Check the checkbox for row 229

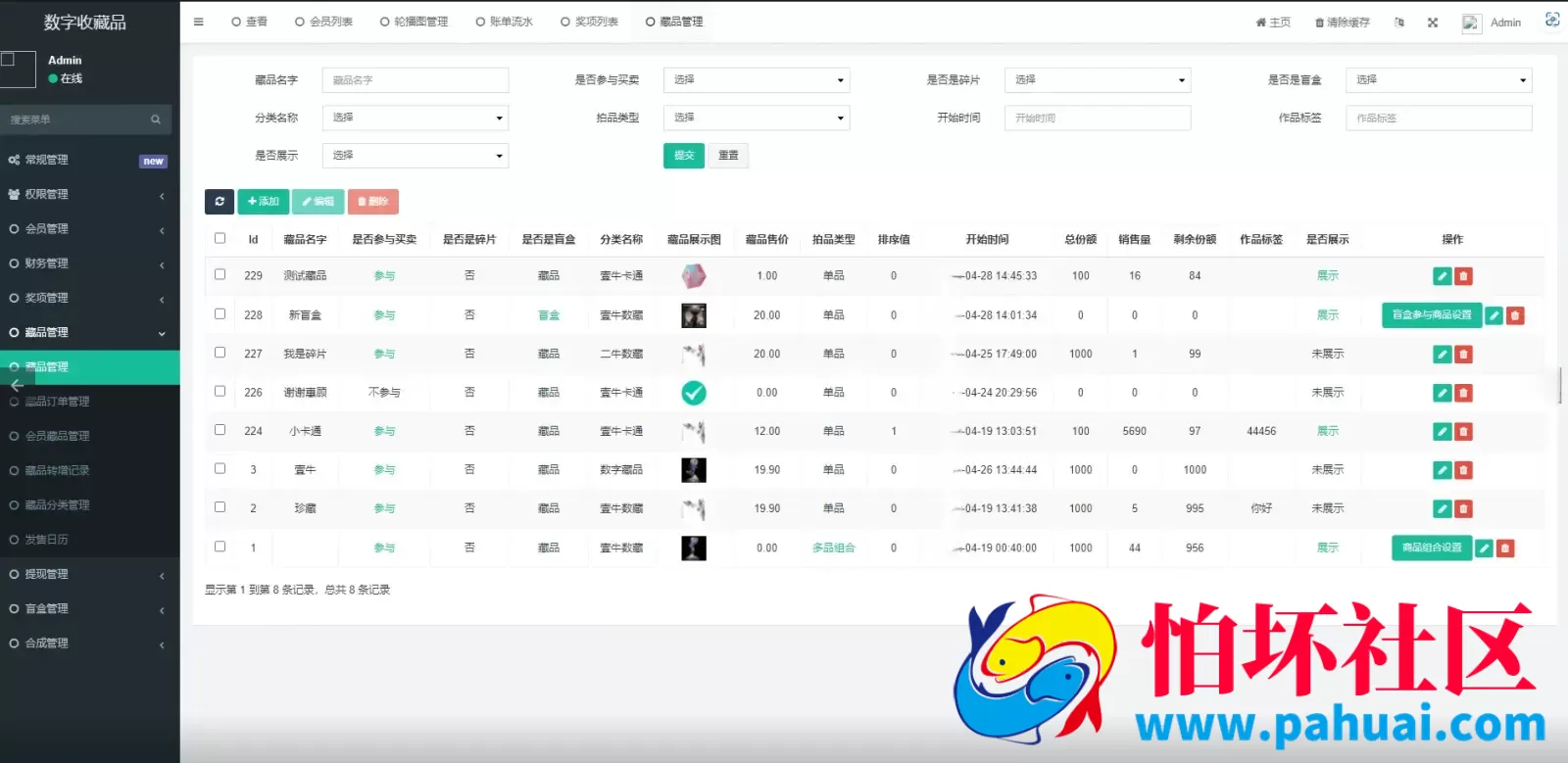pyautogui.click(x=220, y=274)
